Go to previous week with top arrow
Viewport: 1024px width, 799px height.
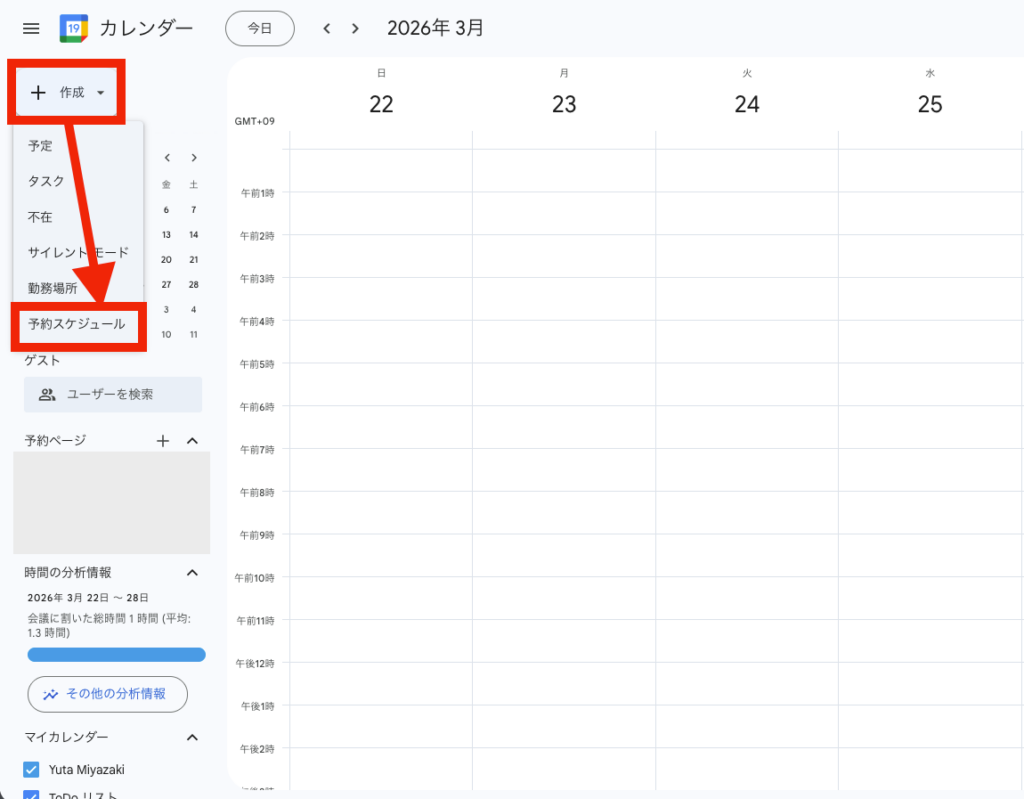326,29
